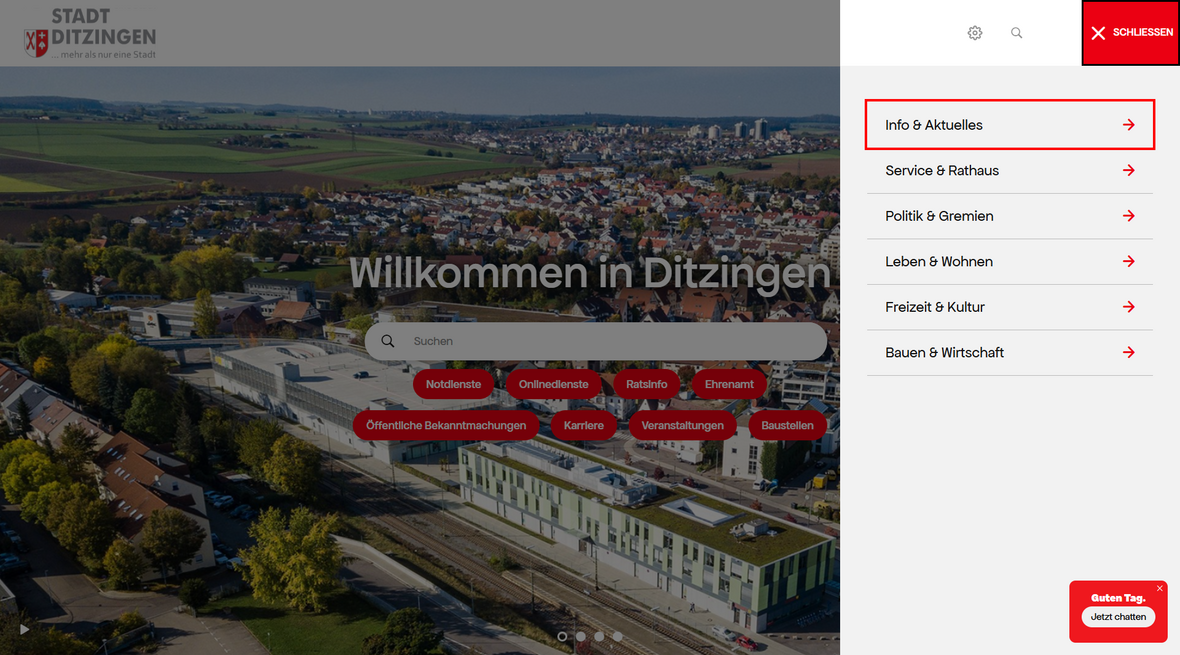Click the arrow beside Freizeit & Kultur
The image size is (1180, 655).
tap(1129, 307)
